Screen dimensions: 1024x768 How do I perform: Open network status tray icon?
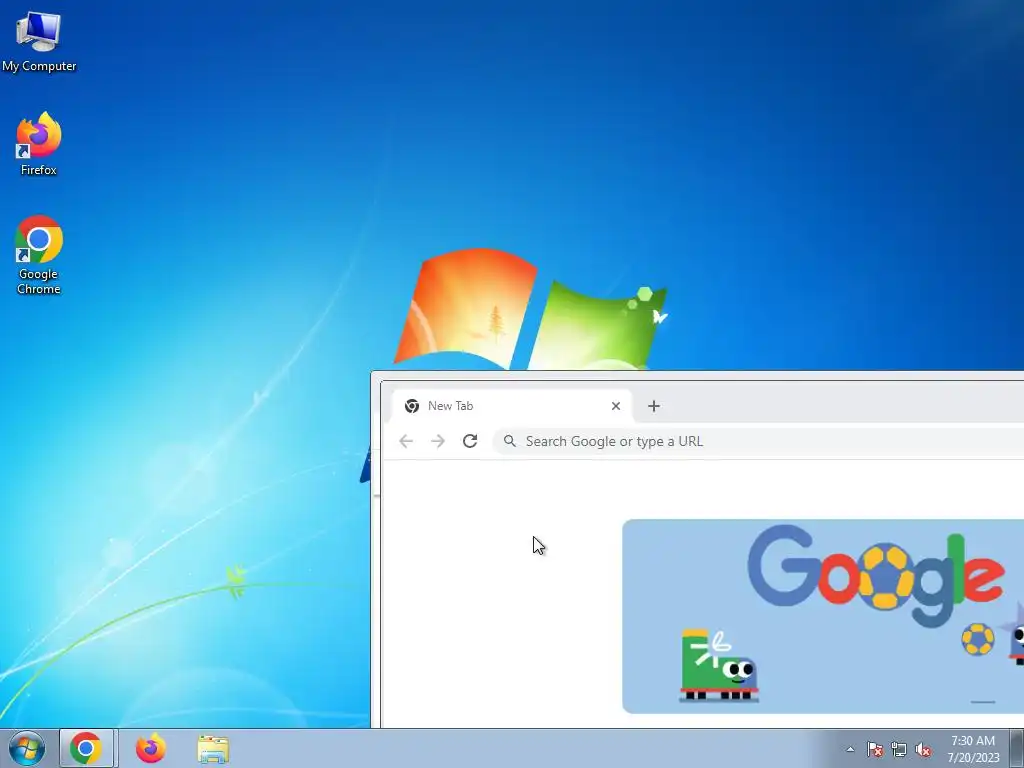[899, 749]
